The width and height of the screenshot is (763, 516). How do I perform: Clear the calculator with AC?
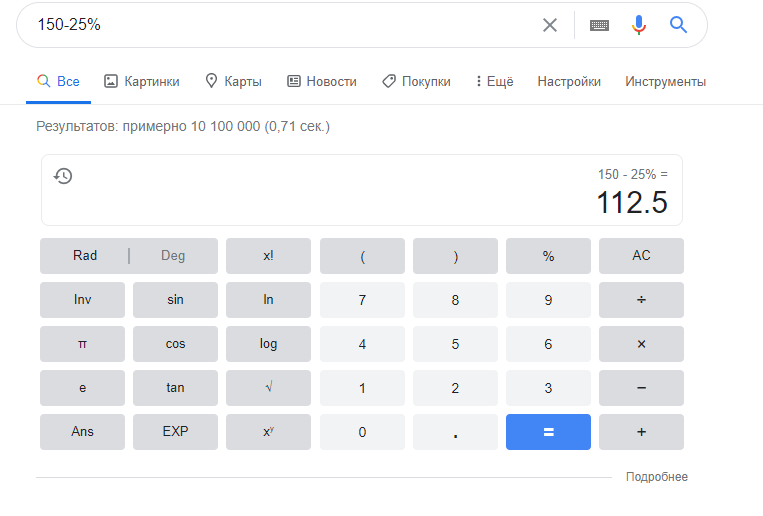641,256
